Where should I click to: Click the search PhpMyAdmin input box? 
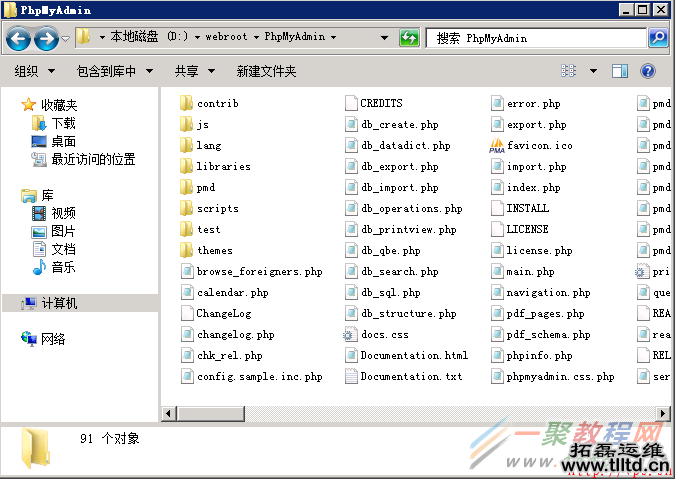[x=536, y=38]
